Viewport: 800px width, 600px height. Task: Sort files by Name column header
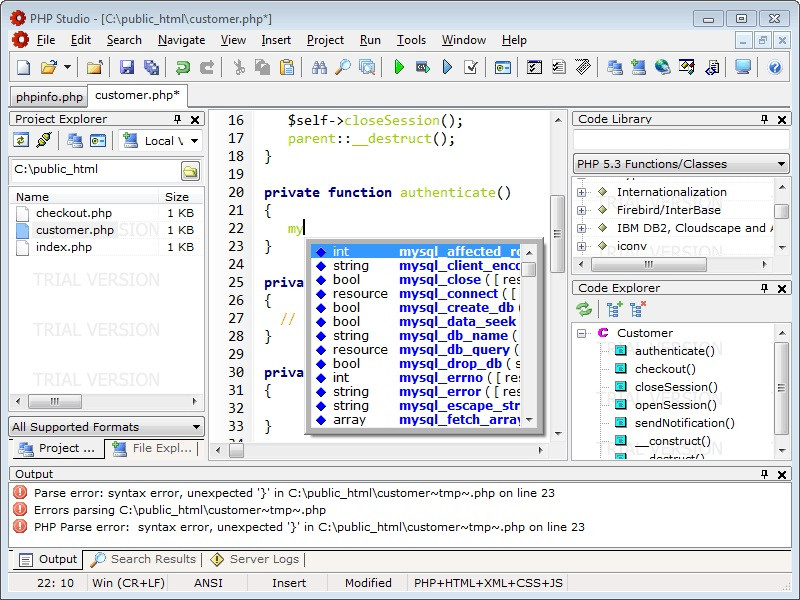point(84,196)
